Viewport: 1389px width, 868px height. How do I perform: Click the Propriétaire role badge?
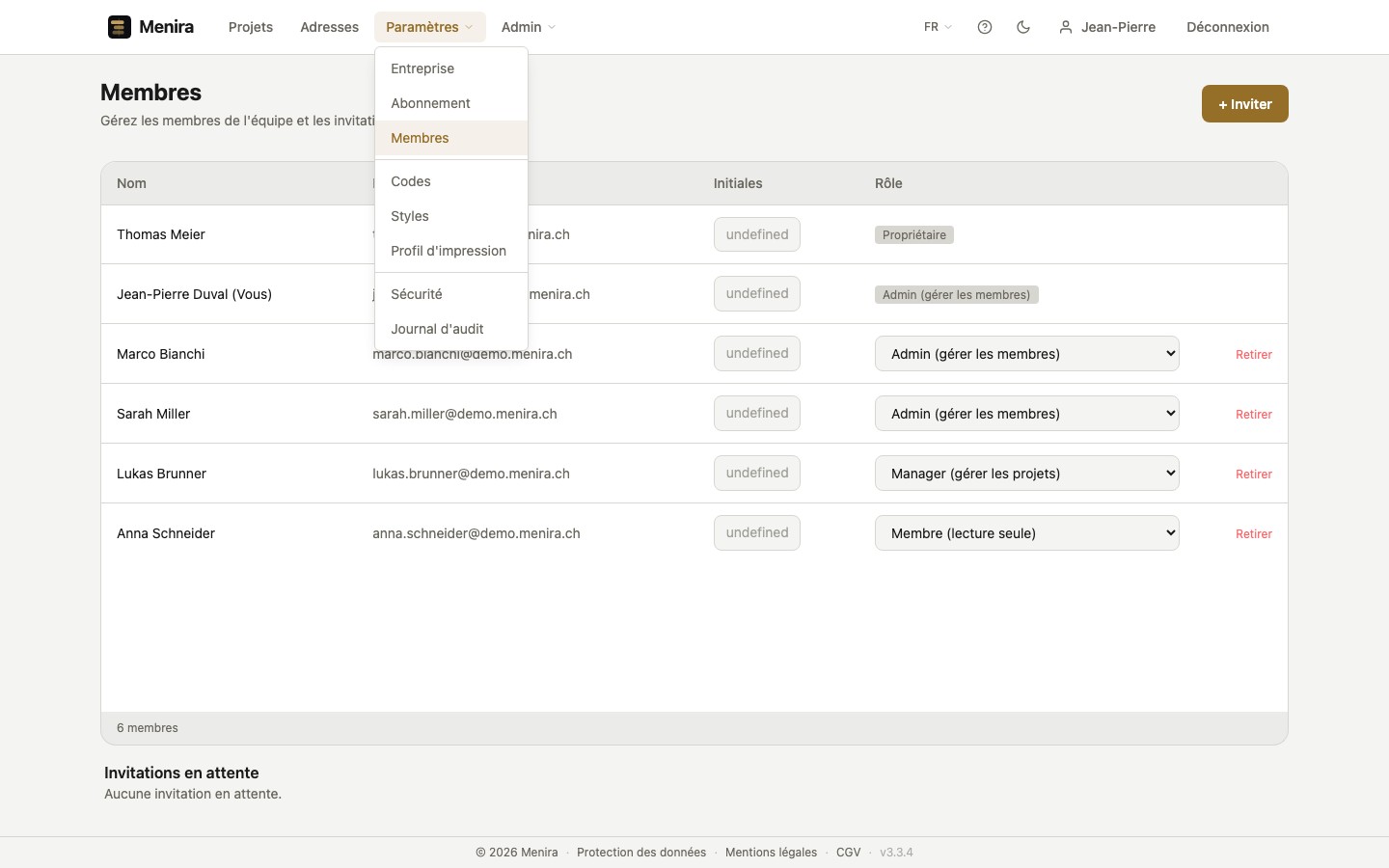pyautogui.click(x=914, y=235)
